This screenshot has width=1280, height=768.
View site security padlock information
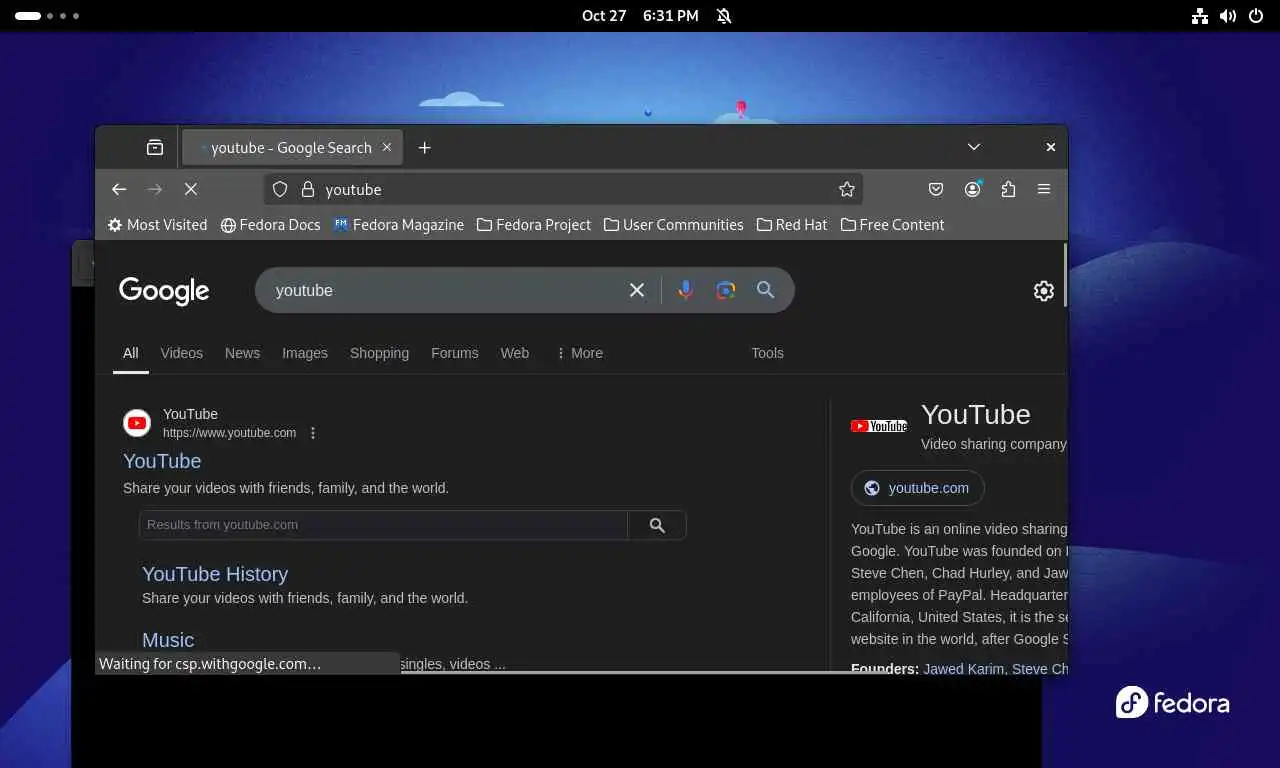tap(308, 189)
